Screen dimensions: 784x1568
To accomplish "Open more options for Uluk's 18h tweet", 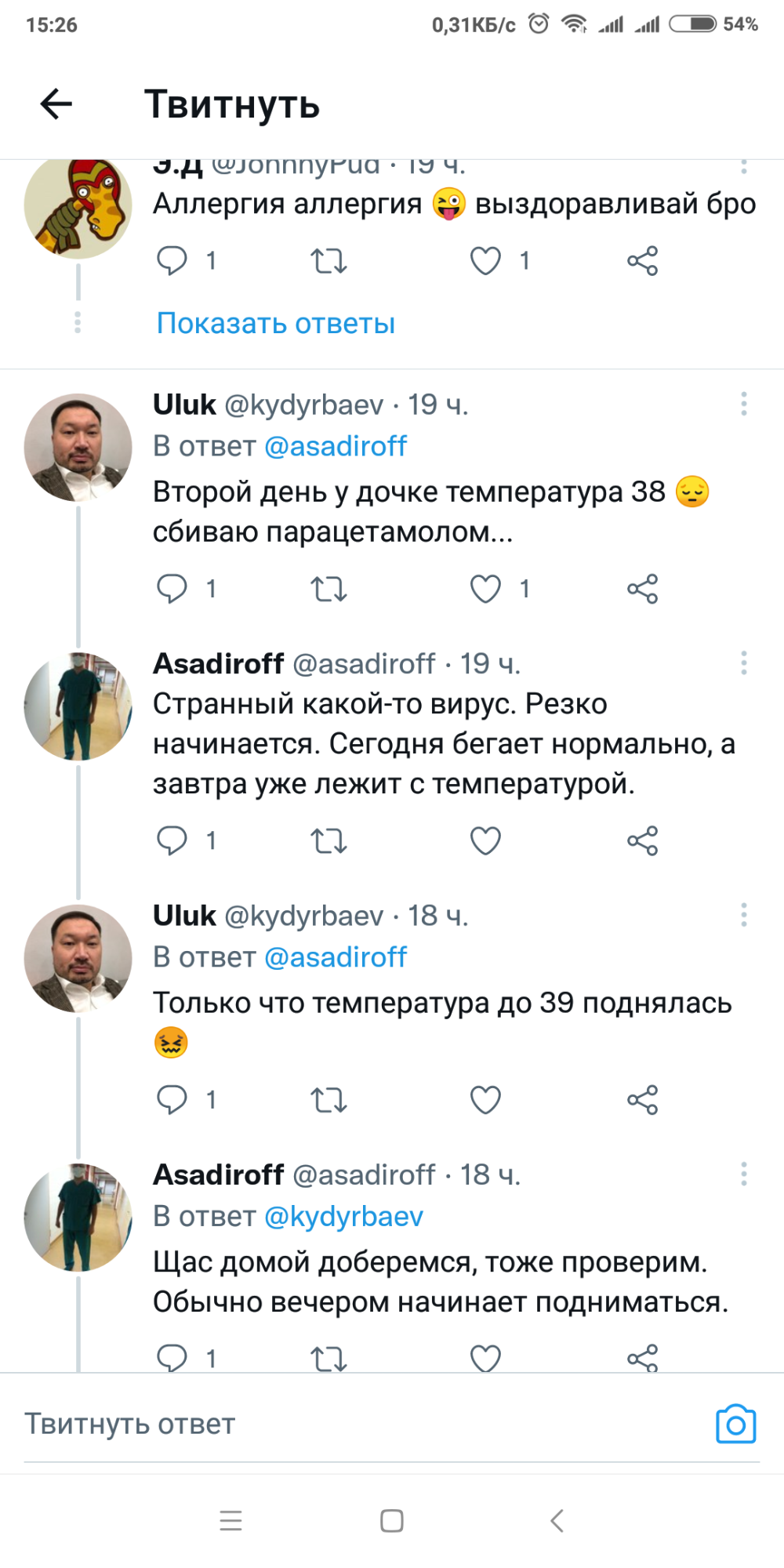I will coord(743,915).
